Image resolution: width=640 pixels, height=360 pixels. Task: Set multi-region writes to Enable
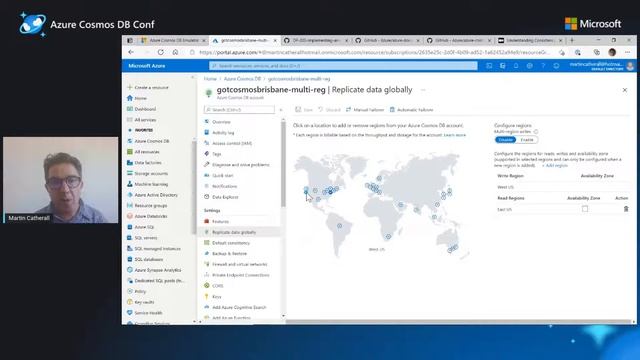point(527,140)
